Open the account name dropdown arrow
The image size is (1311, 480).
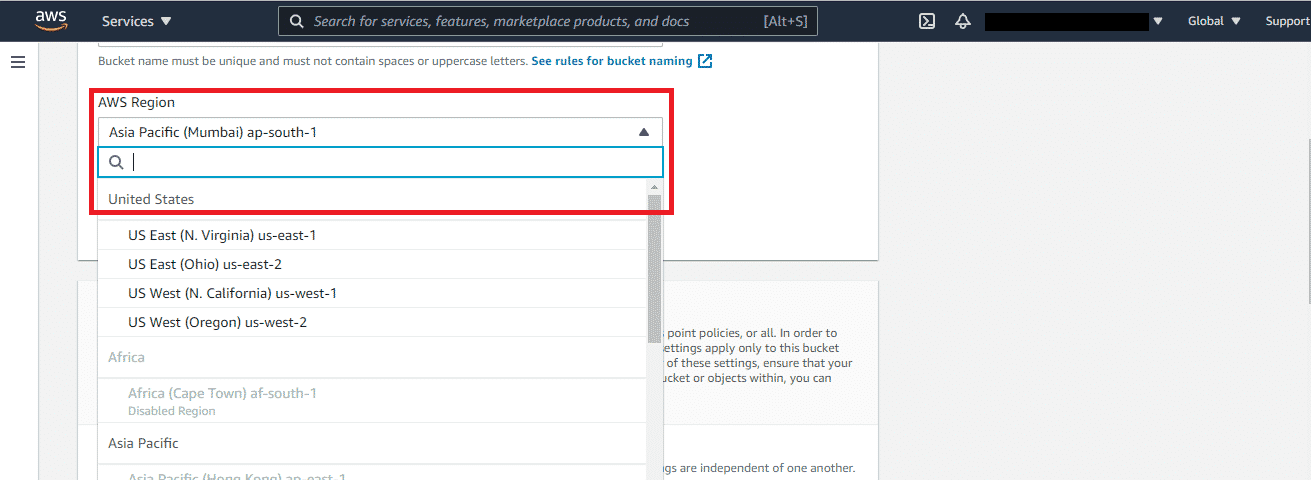pos(1158,21)
